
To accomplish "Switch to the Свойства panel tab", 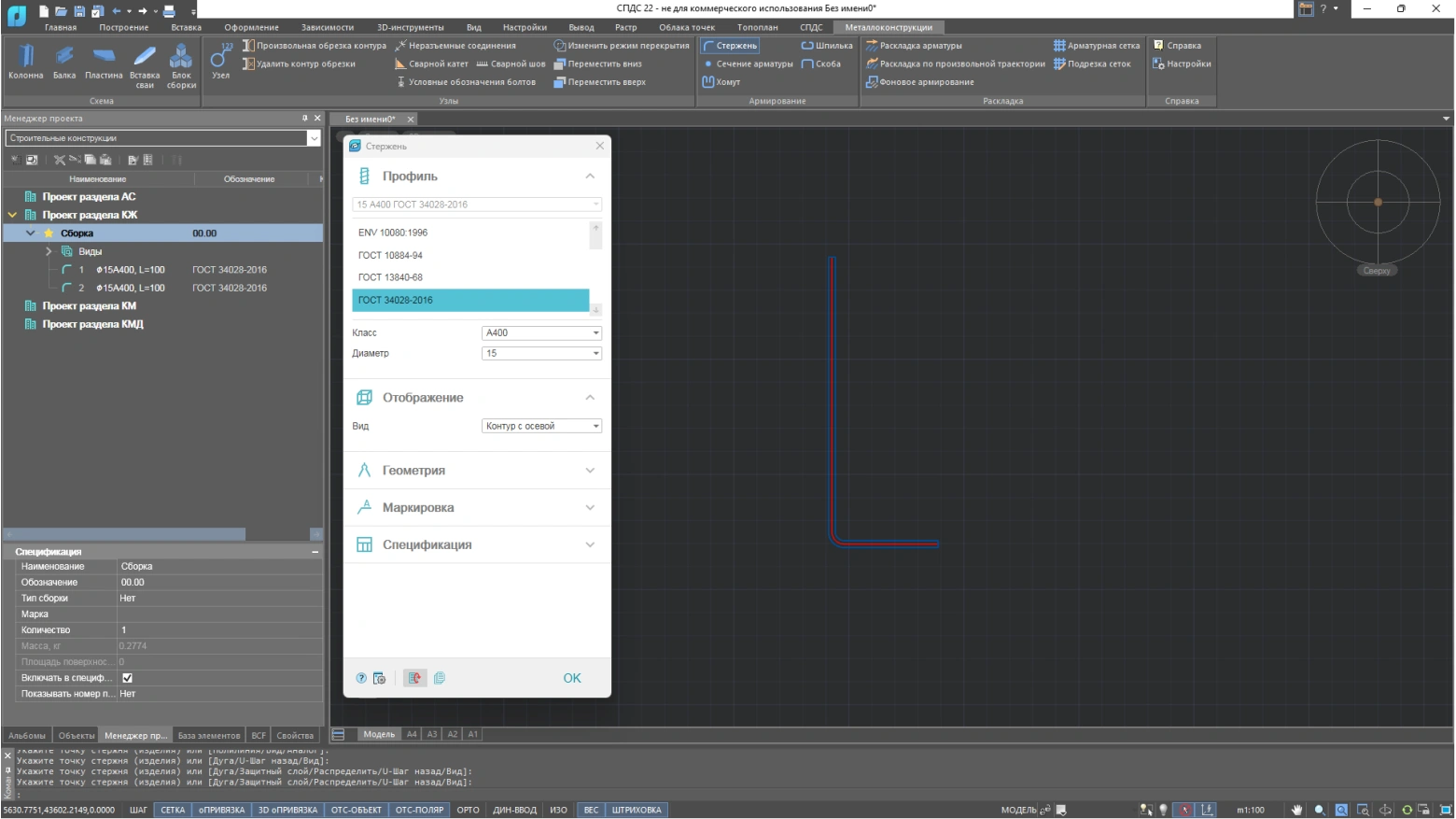I will (295, 736).
